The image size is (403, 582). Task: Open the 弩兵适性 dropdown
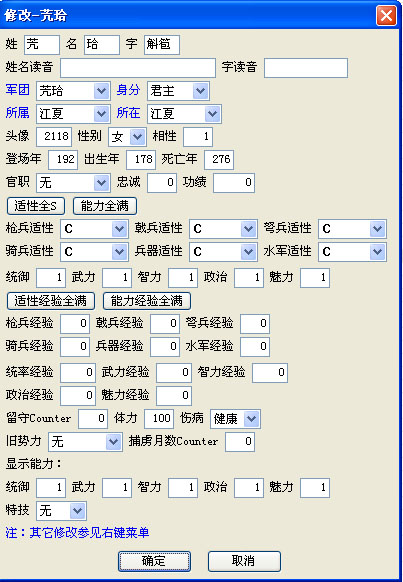[x=352, y=229]
